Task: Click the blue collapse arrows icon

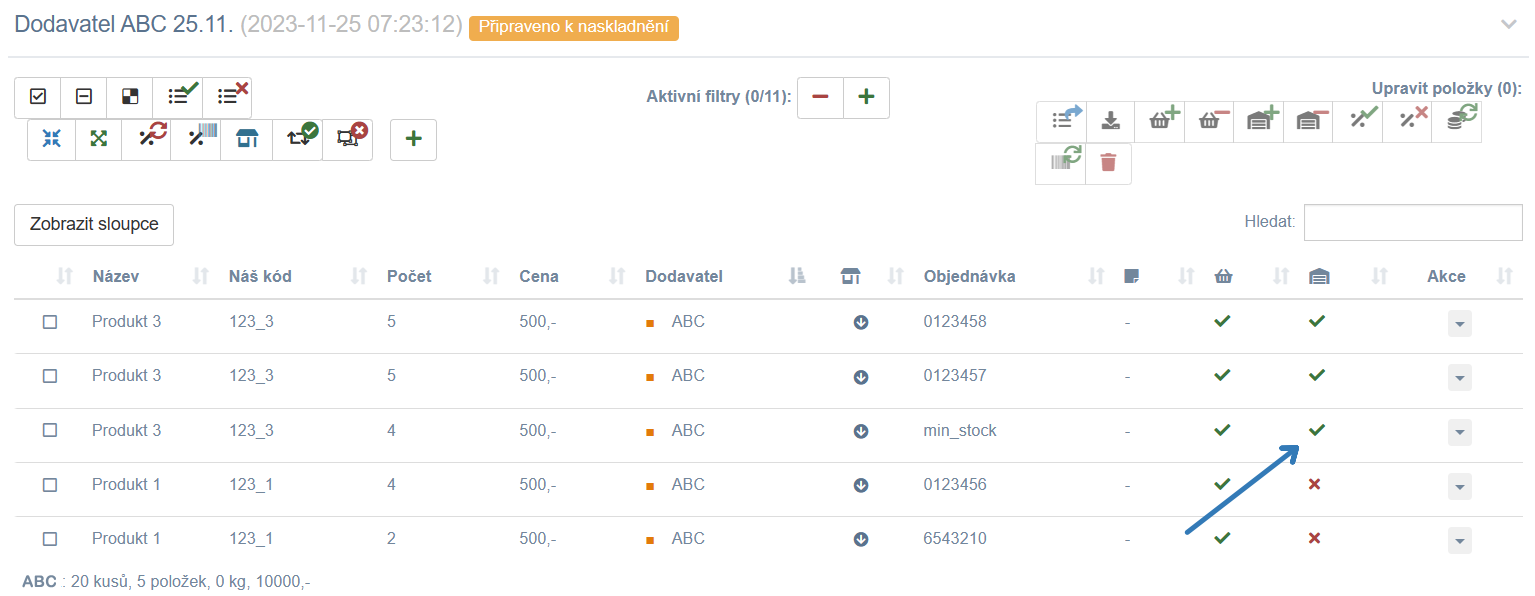Action: tap(51, 139)
